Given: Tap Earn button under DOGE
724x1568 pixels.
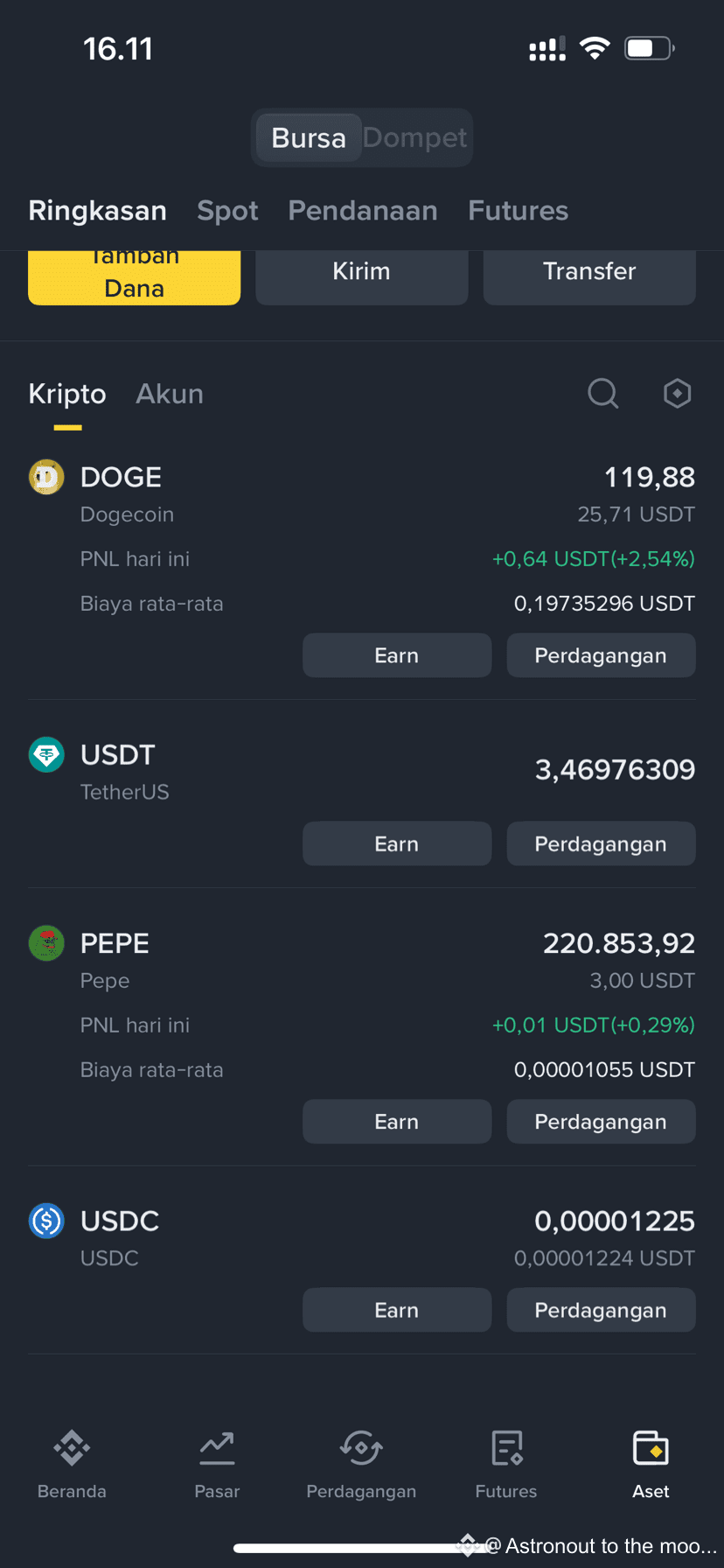Looking at the screenshot, I should [397, 655].
